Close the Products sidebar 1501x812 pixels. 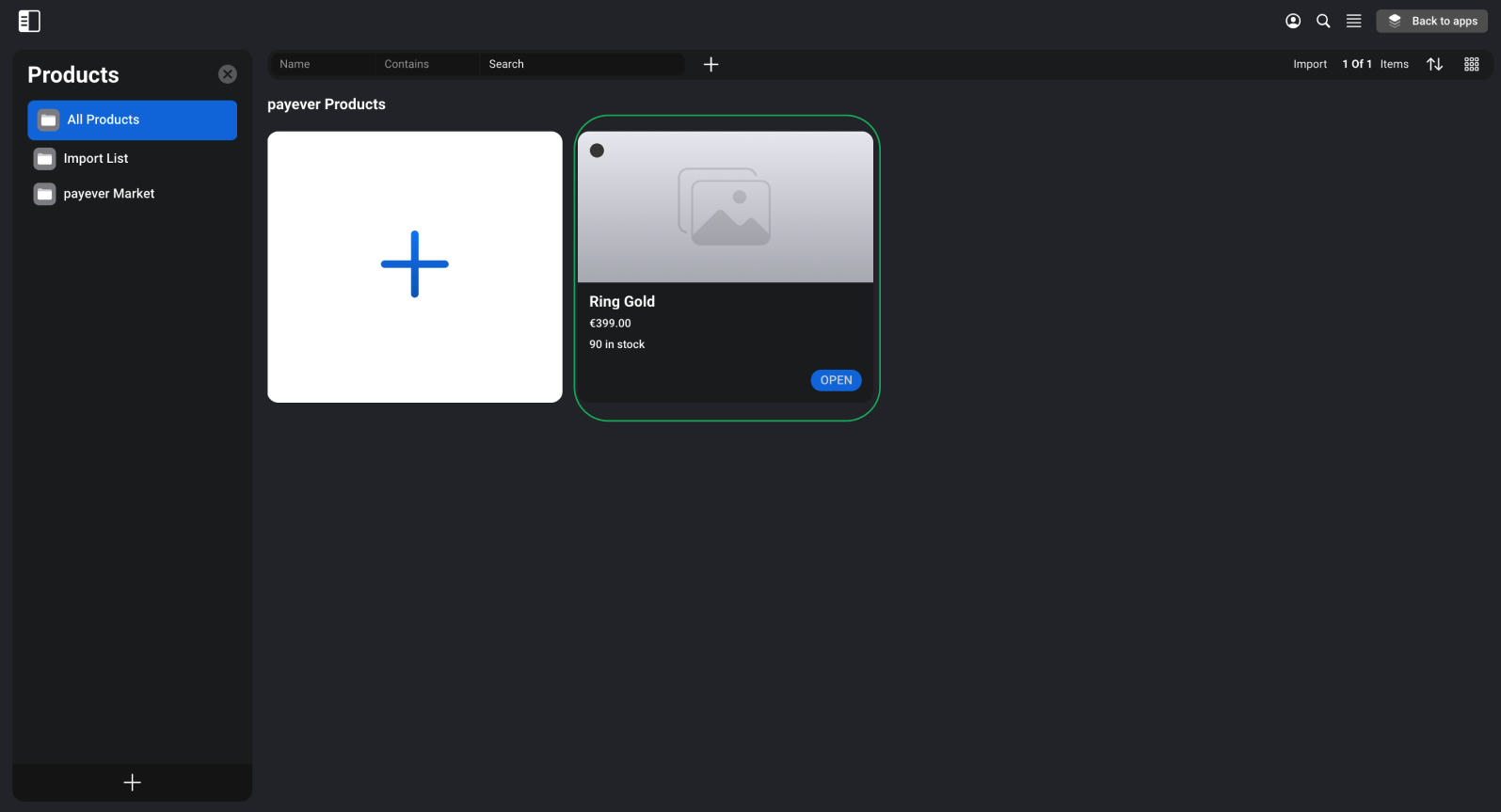(228, 74)
